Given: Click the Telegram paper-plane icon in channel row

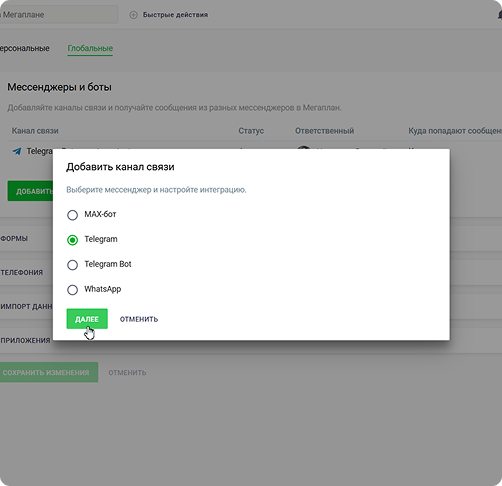Looking at the screenshot, I should click(17, 151).
